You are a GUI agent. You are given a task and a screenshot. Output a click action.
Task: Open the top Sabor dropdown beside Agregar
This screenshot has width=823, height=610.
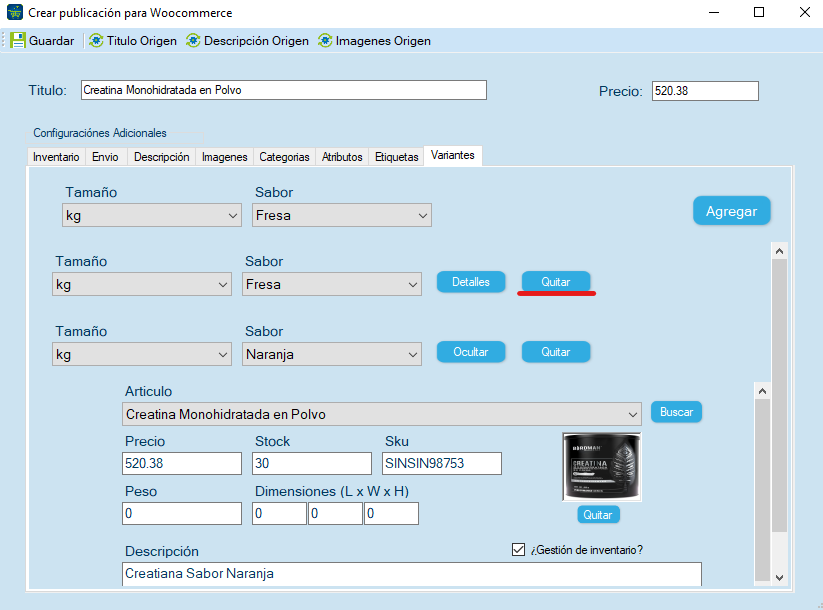click(342, 215)
